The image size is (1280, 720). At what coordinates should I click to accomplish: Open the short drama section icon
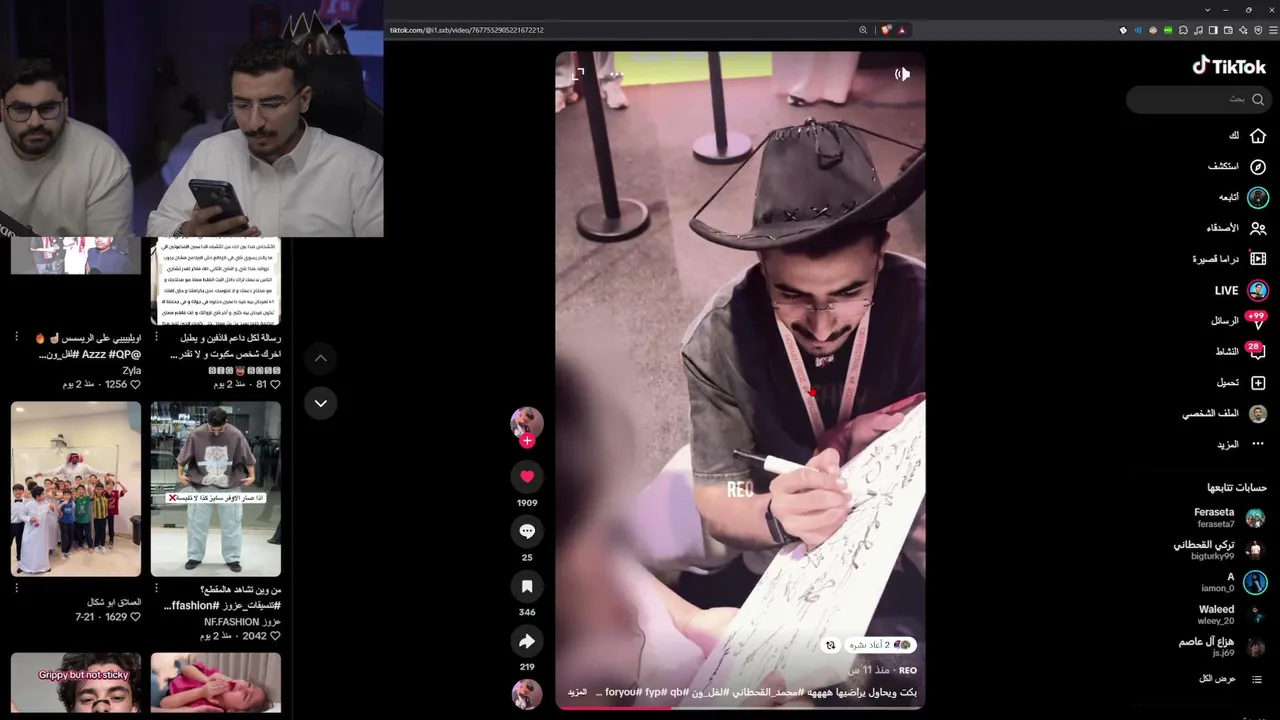click(1258, 259)
